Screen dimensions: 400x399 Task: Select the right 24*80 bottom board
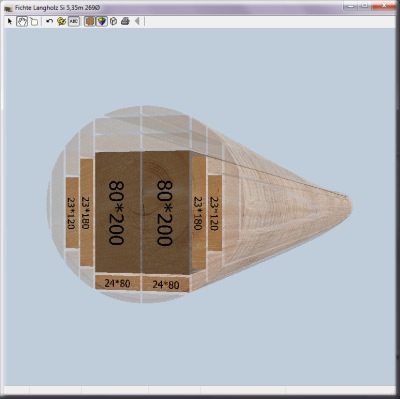coord(166,284)
